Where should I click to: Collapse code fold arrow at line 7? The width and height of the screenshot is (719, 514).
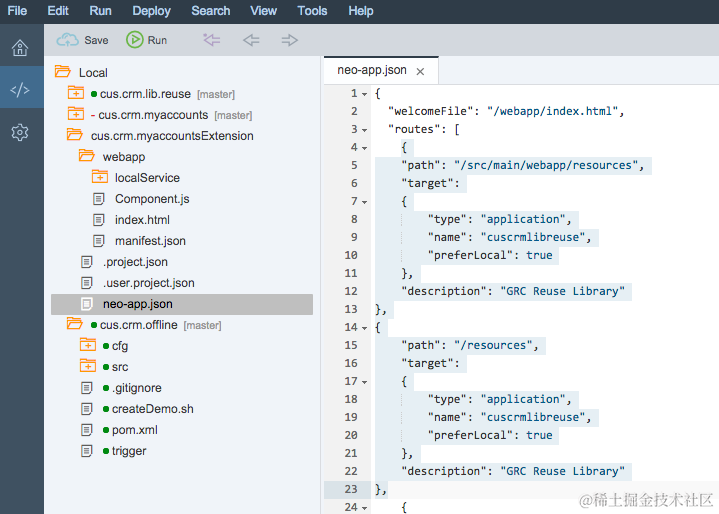(365, 202)
